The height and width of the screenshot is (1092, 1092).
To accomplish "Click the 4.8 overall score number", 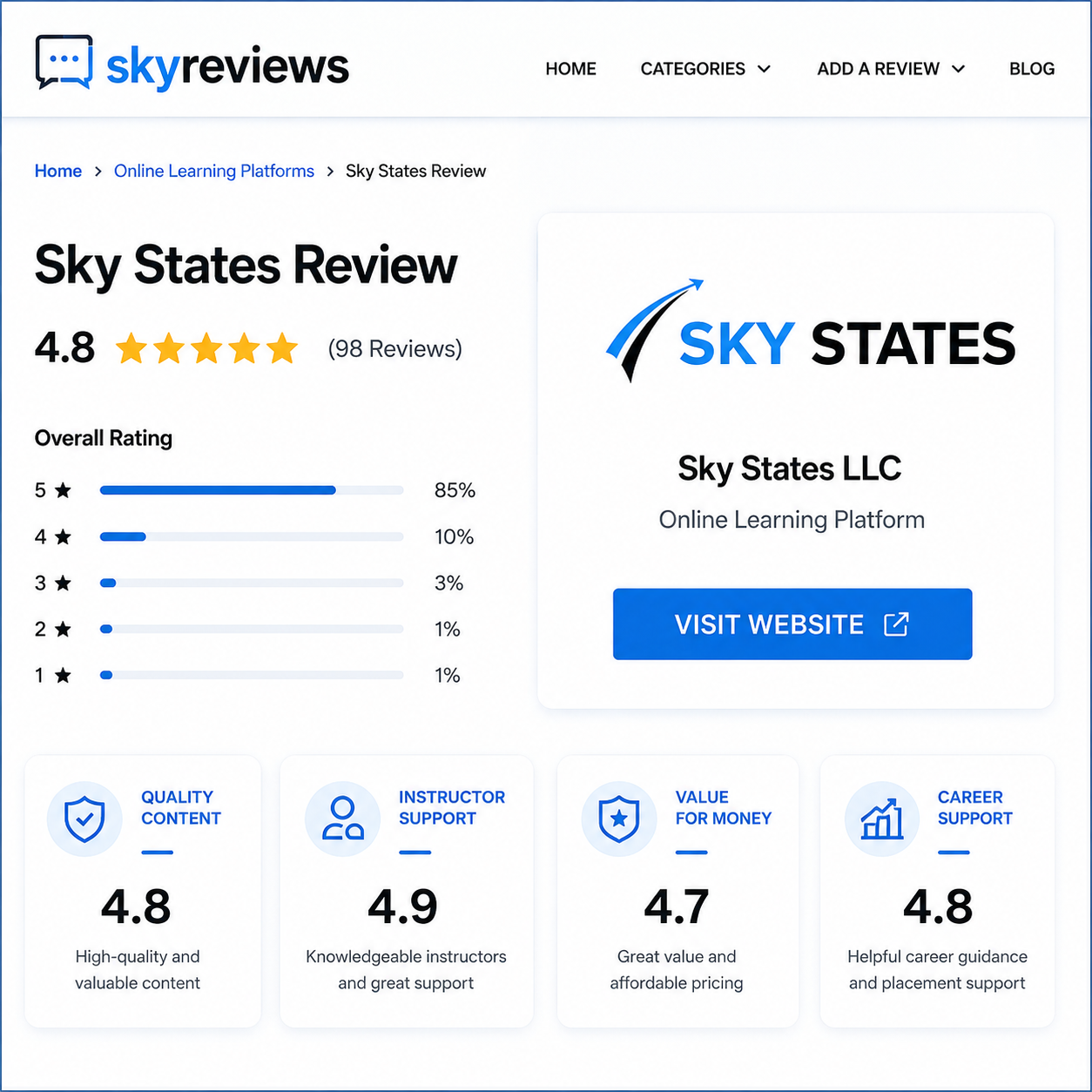I will tap(65, 347).
